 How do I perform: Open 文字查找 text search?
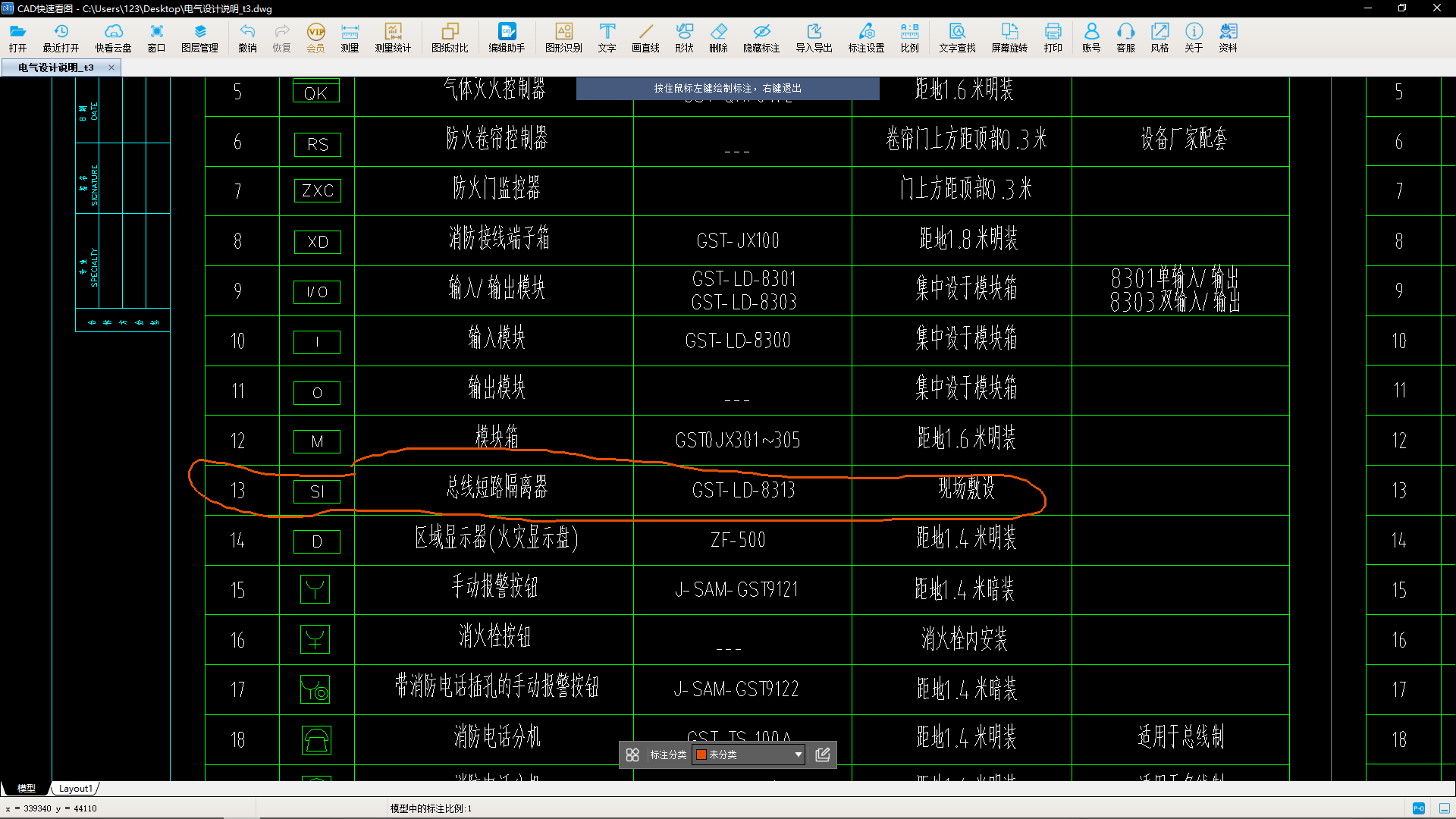pos(957,37)
